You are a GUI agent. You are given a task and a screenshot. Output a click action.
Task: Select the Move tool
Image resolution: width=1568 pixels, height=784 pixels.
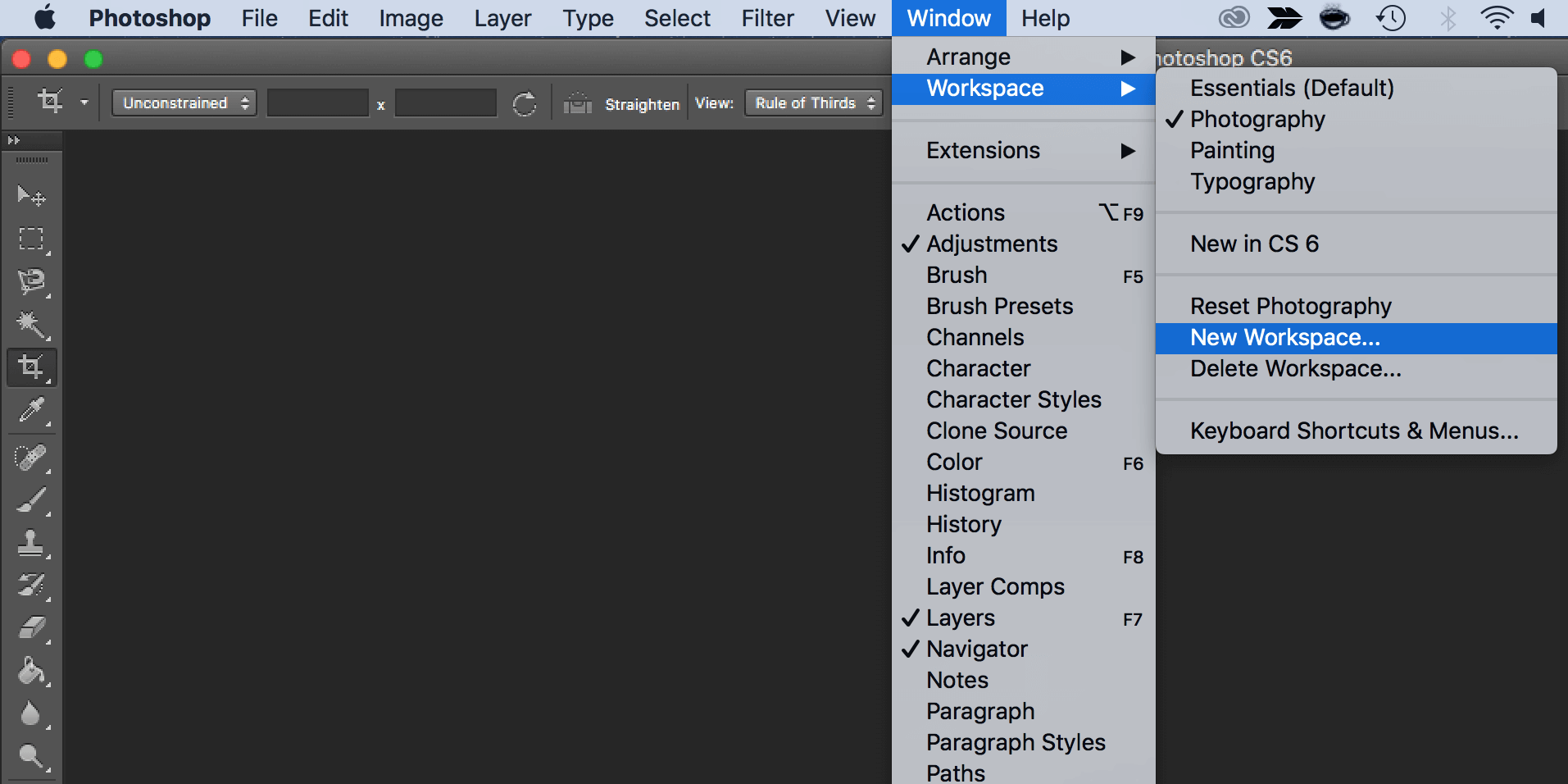[x=31, y=196]
